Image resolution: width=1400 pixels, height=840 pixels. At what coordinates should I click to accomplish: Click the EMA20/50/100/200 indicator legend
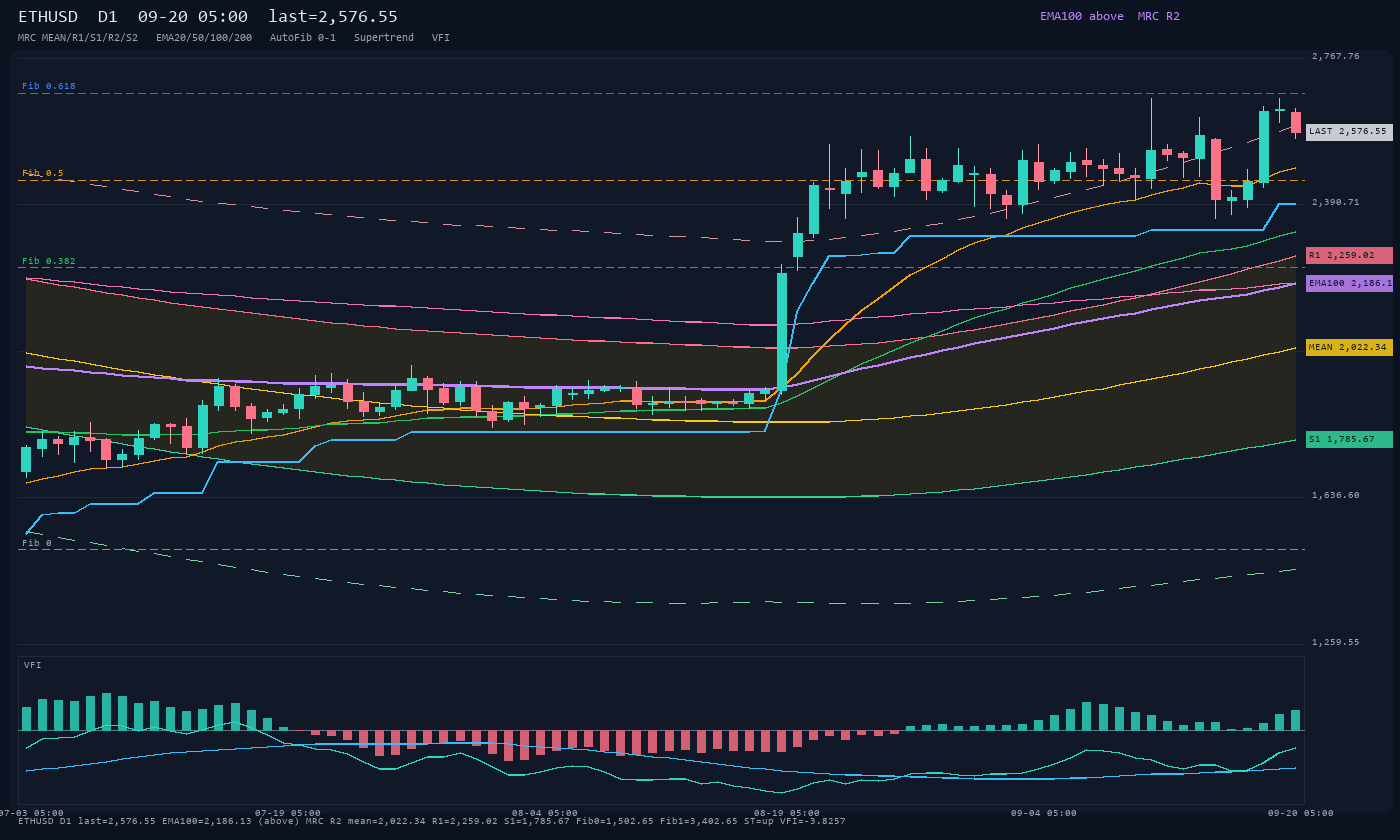pyautogui.click(x=204, y=38)
